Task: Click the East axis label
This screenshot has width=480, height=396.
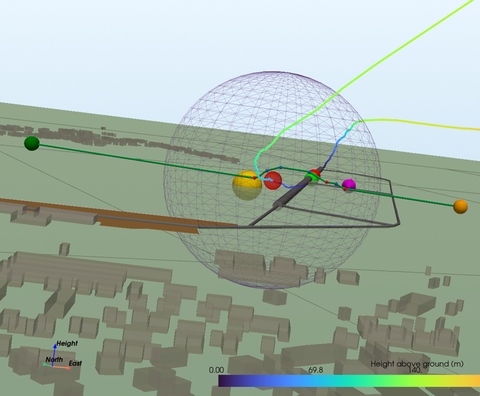Action: 75,363
